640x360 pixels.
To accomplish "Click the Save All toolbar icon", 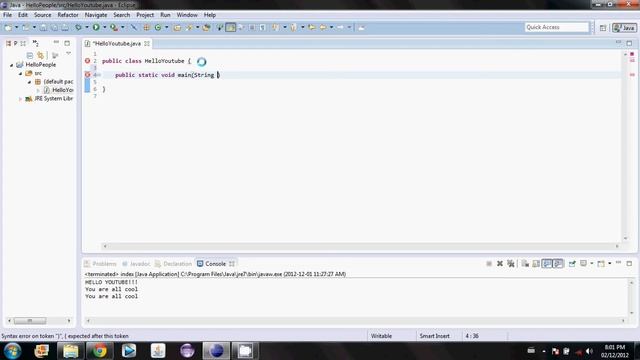I will pyautogui.click(x=54, y=27).
